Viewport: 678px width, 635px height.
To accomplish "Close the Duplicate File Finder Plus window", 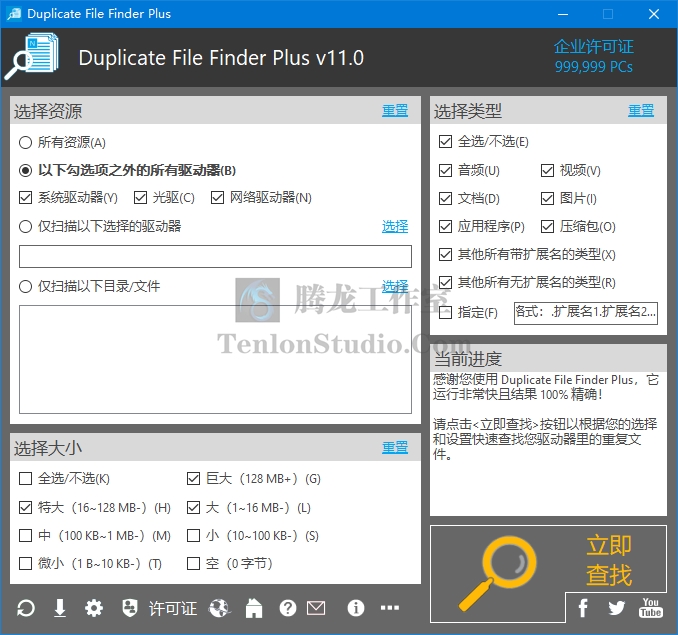I will (x=654, y=14).
